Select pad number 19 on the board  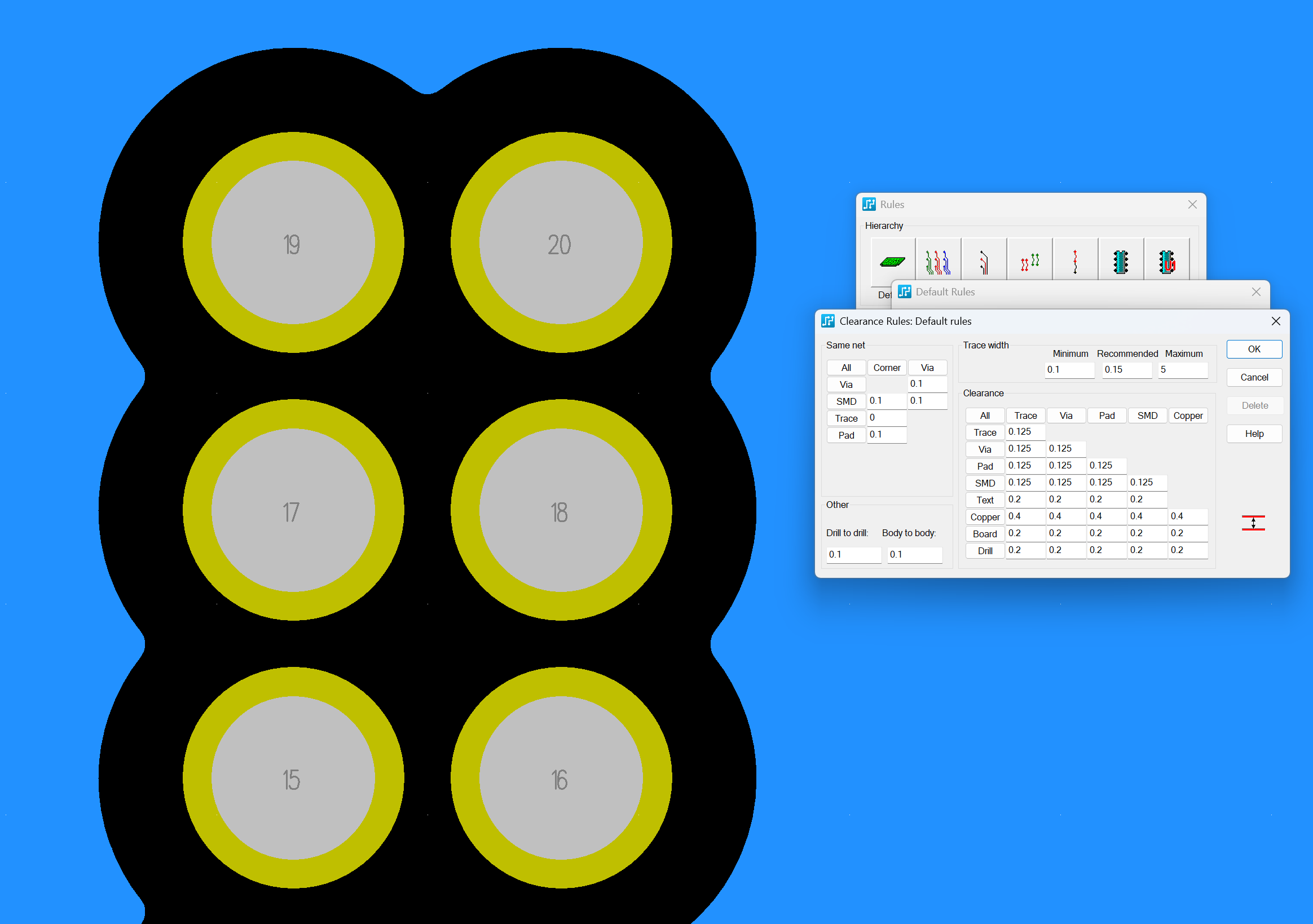[x=293, y=243]
